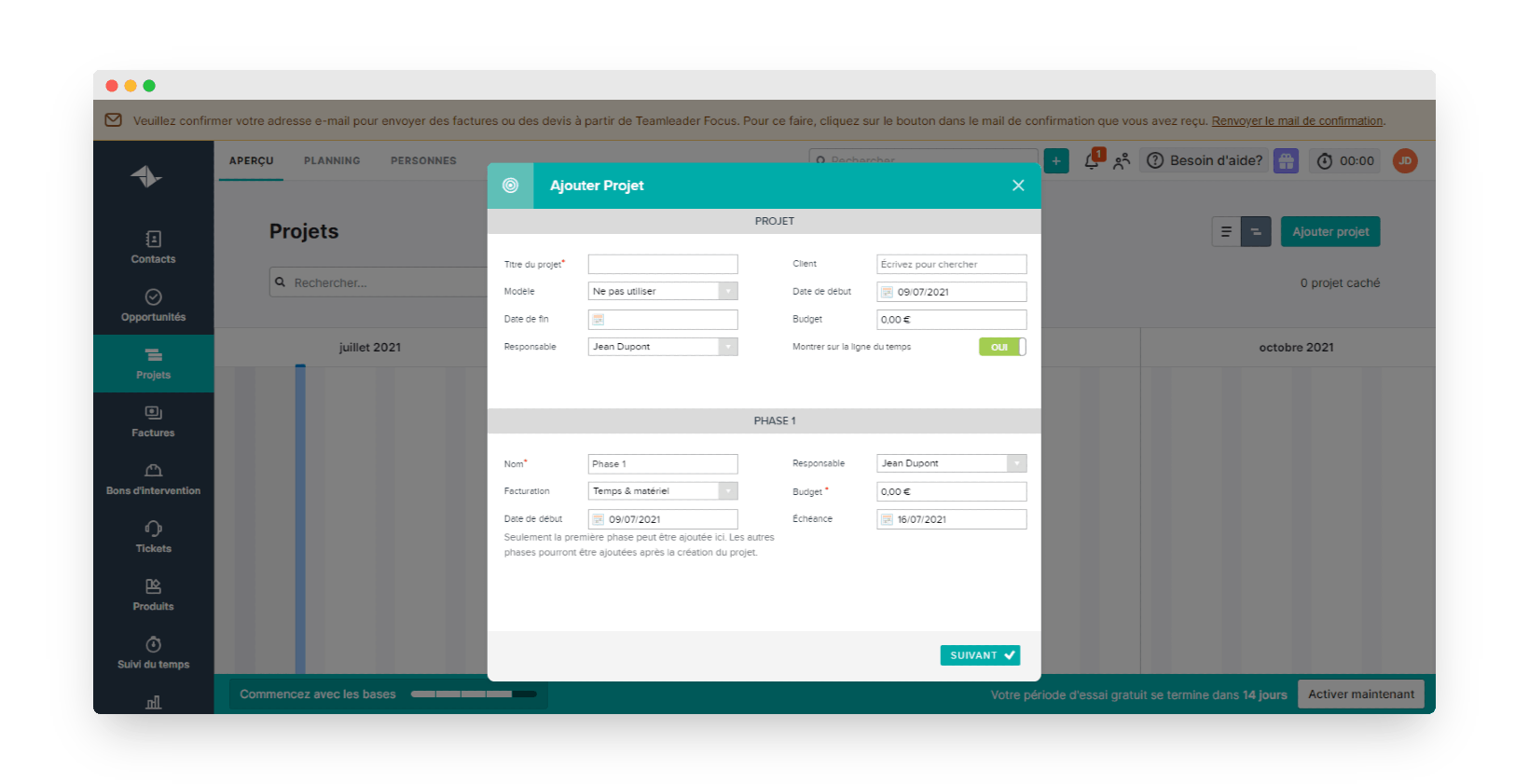The height and width of the screenshot is (784, 1529).
Task: Click the 0 projet caché text
Action: [1340, 283]
